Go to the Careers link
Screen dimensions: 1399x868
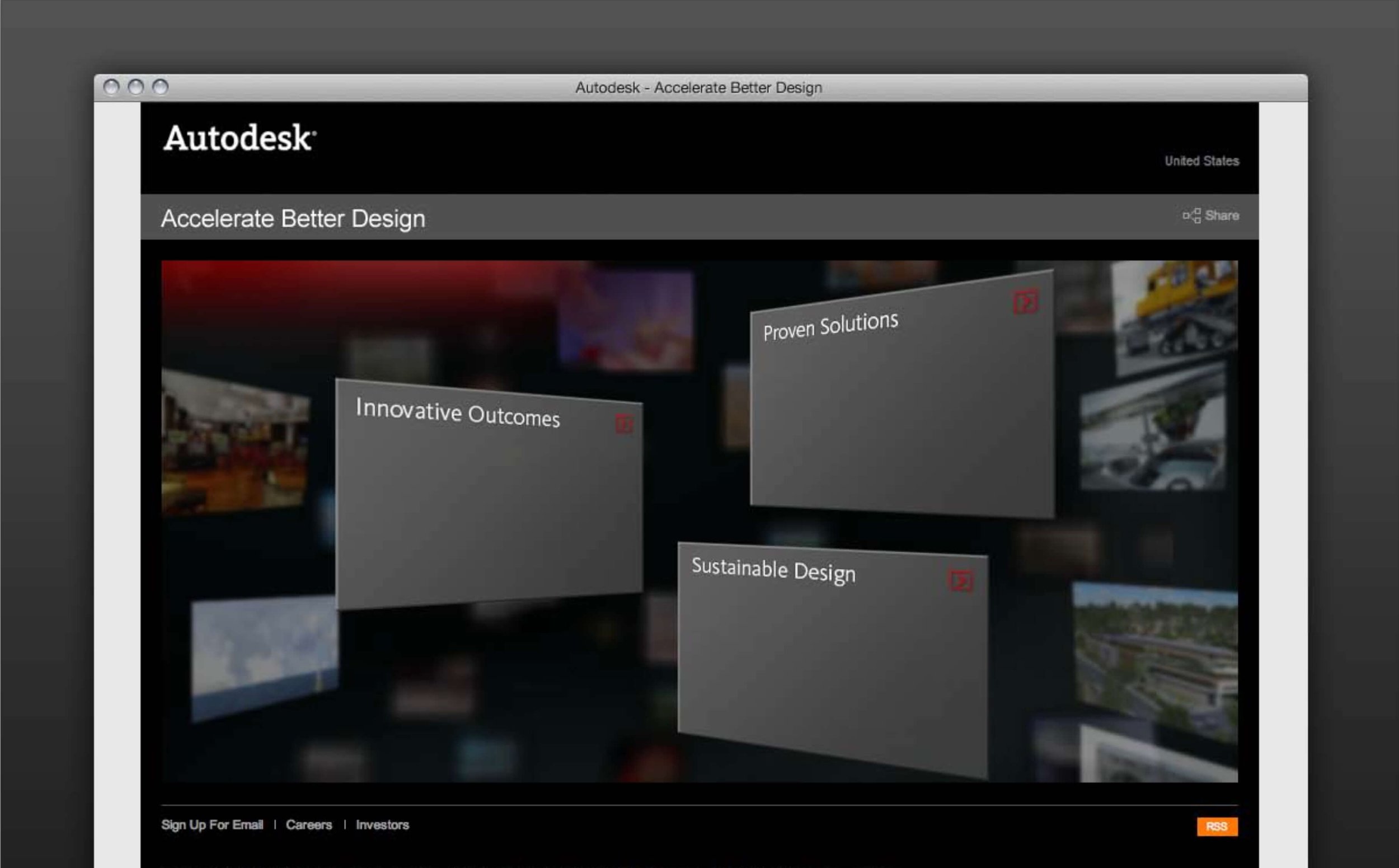tap(309, 825)
